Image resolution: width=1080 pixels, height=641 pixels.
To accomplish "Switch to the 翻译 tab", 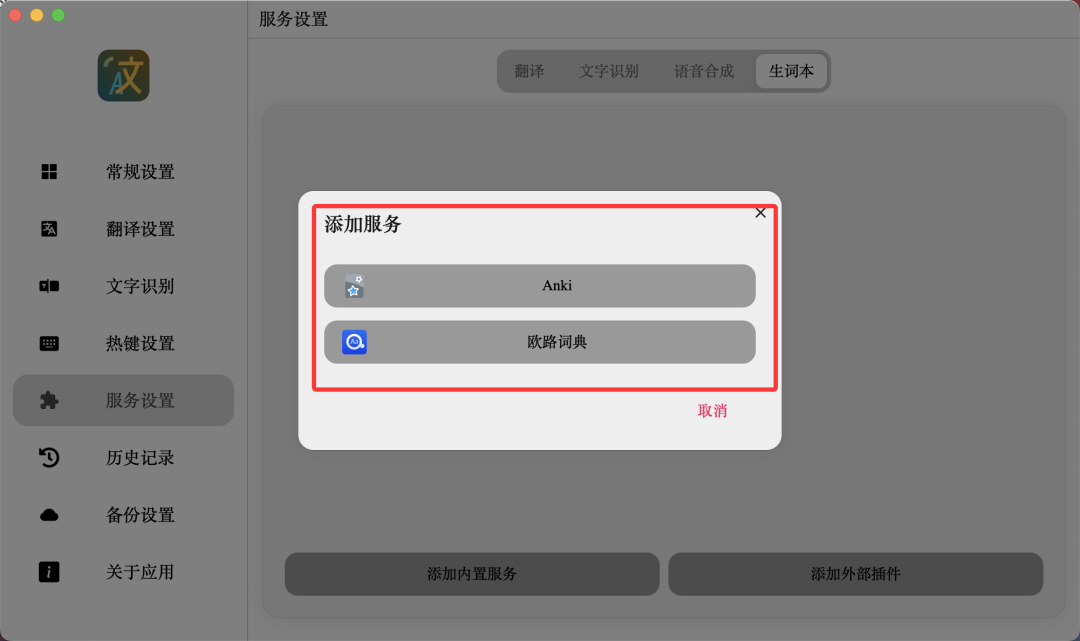I will pyautogui.click(x=529, y=71).
